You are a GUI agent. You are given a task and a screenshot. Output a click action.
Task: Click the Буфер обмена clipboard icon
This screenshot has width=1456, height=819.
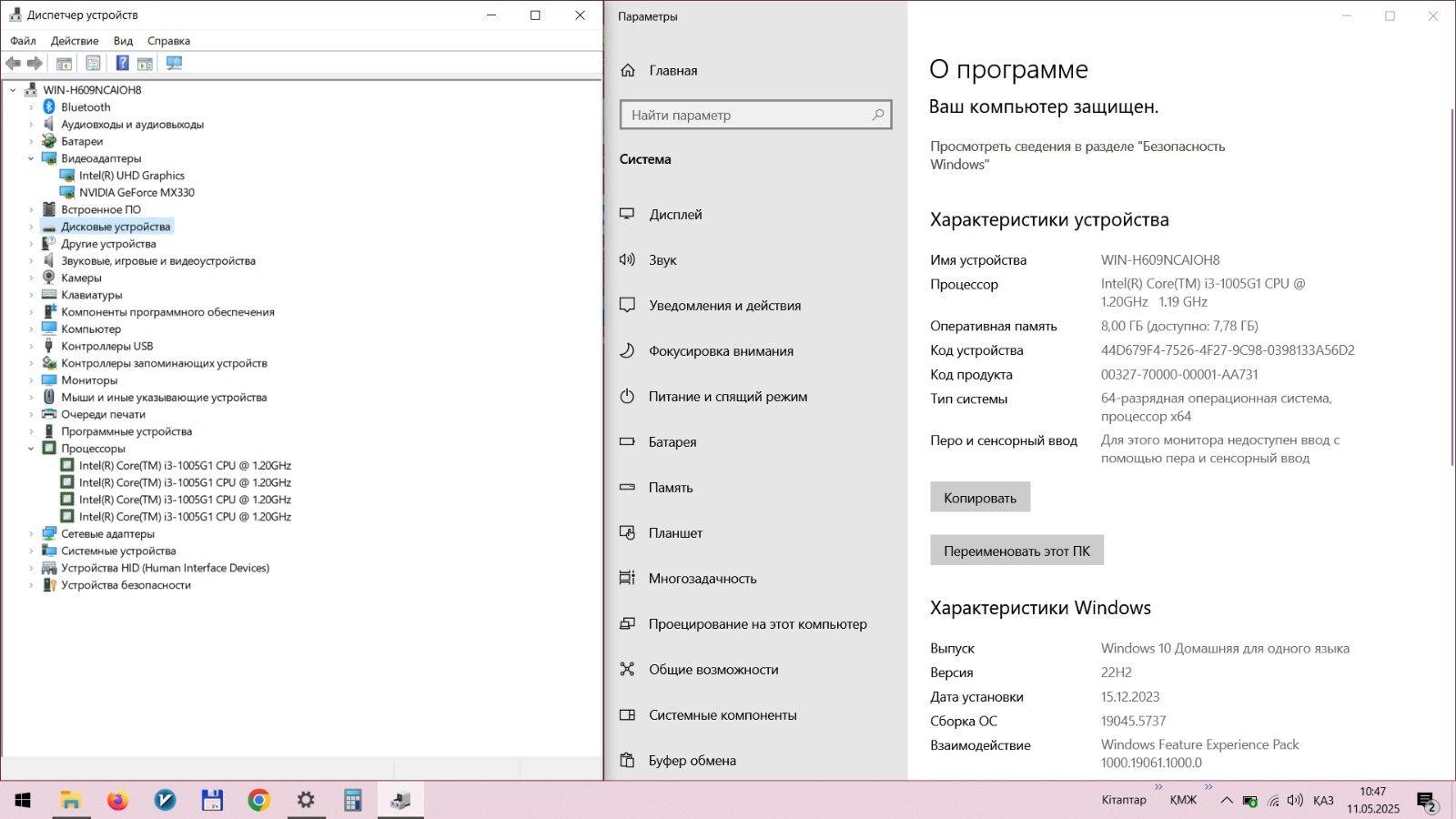click(627, 761)
